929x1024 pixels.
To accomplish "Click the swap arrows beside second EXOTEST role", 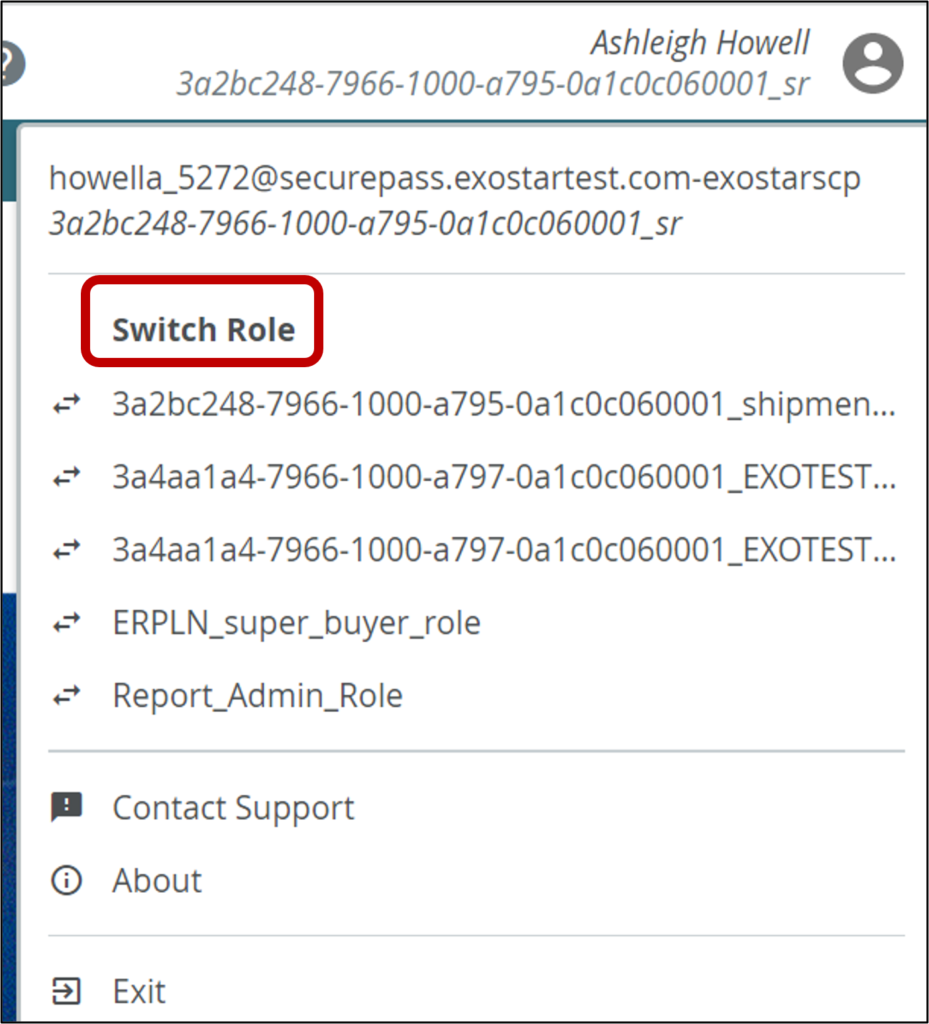I will 67,551.
